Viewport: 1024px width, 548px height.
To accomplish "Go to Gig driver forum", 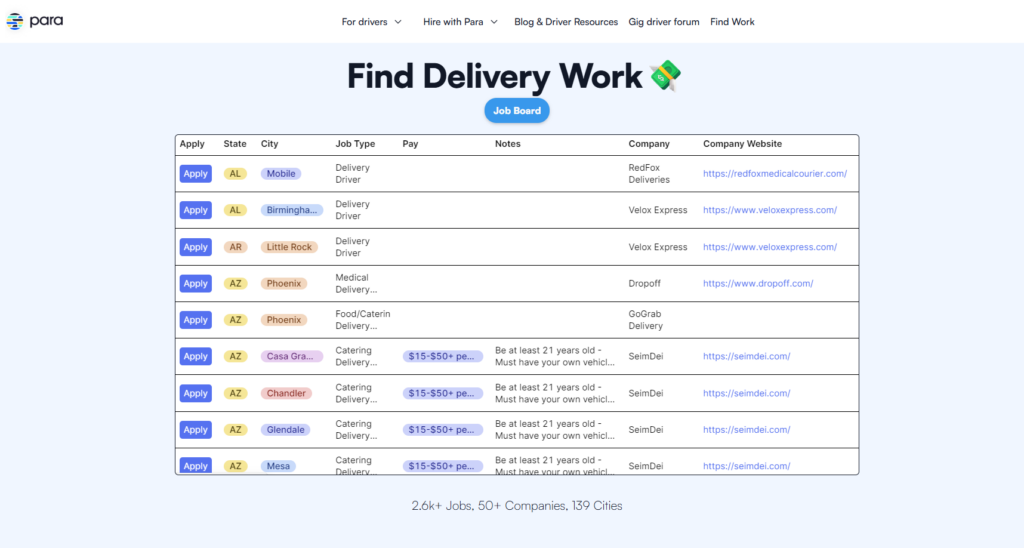I will 664,22.
